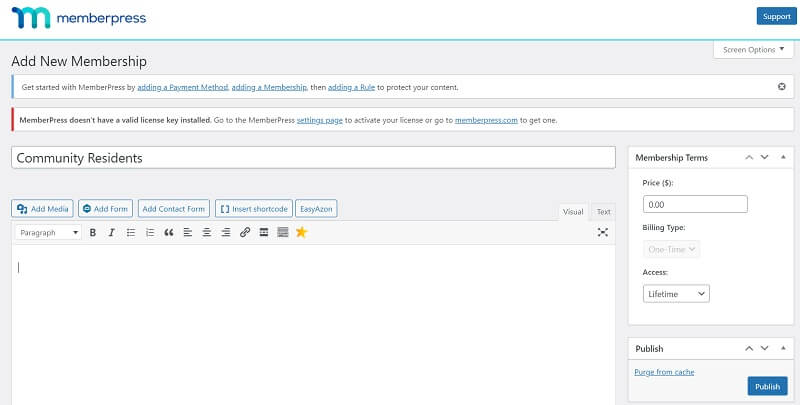Switch to the Text editor tab
800x405 pixels.
click(604, 212)
